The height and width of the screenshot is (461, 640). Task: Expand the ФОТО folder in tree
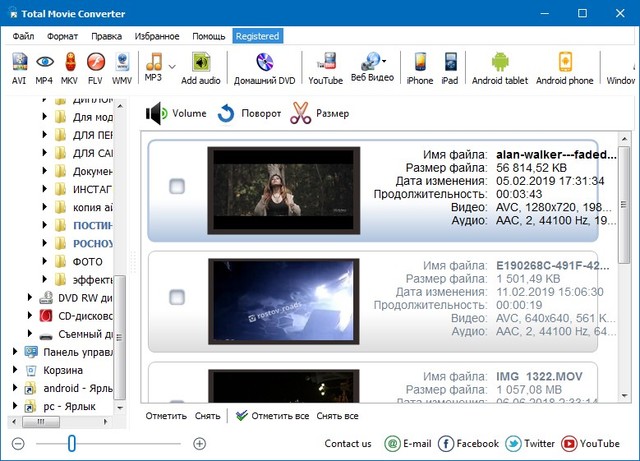pyautogui.click(x=45, y=261)
